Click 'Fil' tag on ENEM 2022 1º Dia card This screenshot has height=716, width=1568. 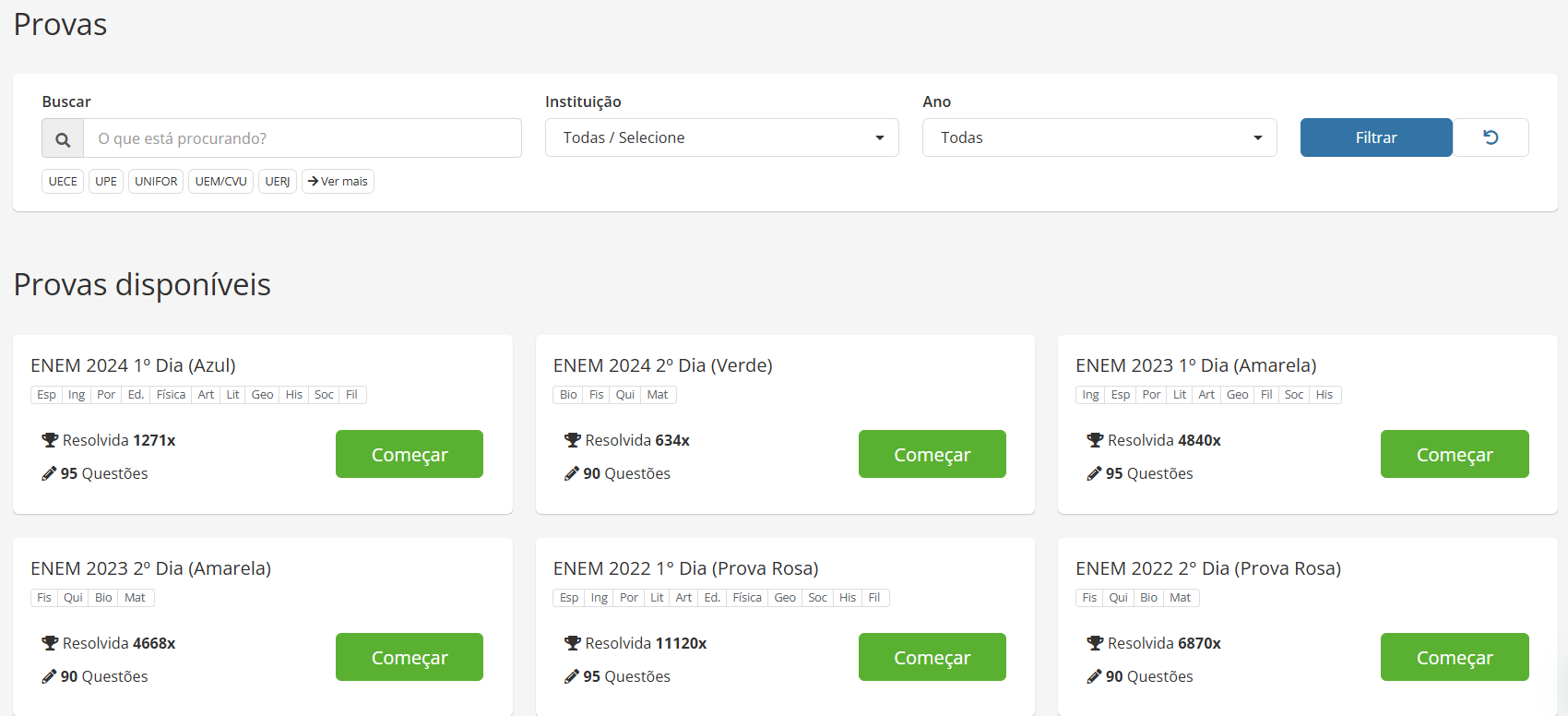874,598
